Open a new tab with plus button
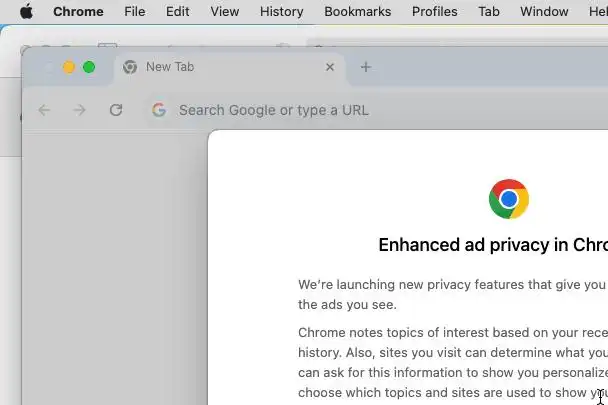 tap(366, 67)
